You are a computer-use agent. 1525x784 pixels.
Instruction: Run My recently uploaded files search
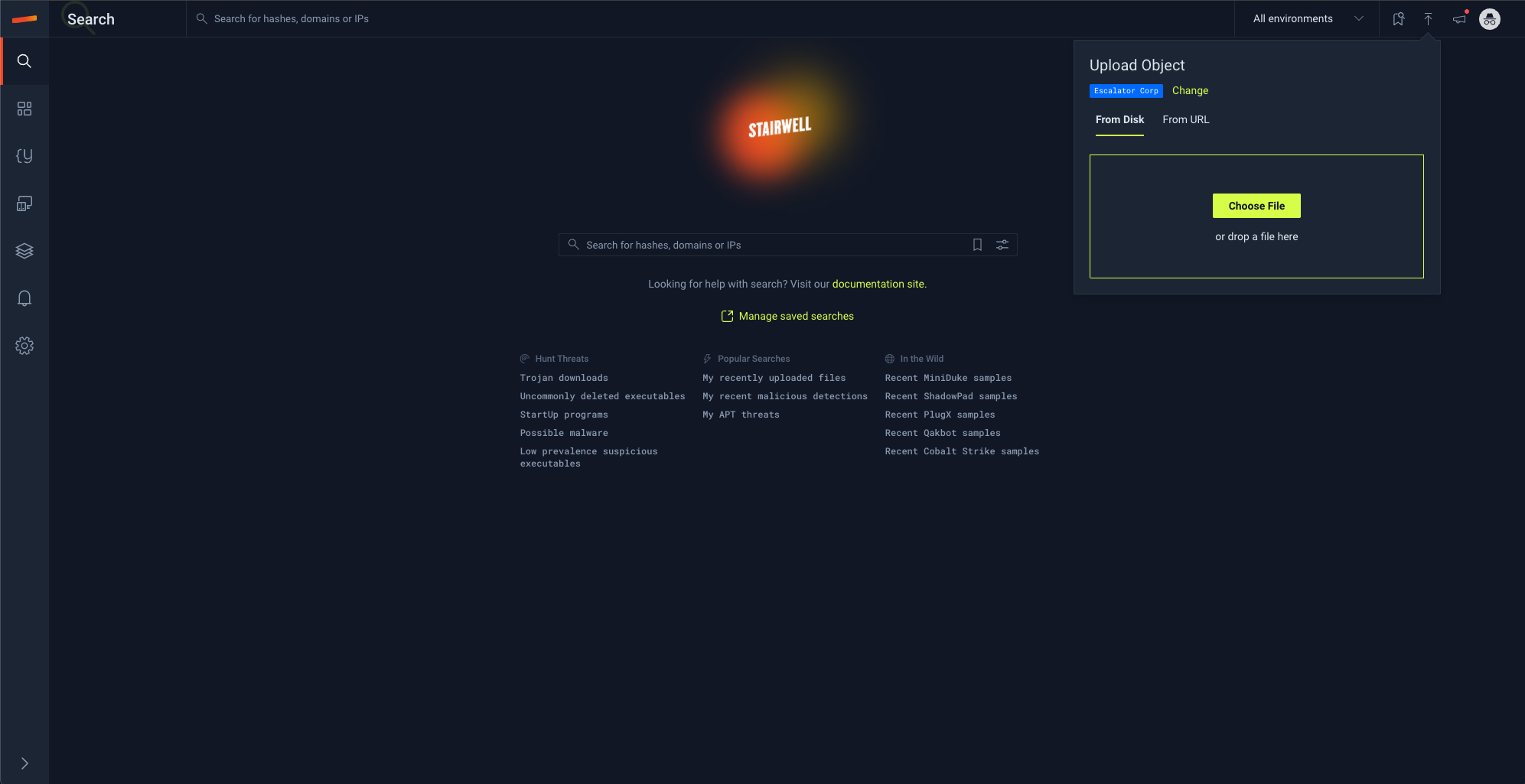tap(774, 378)
